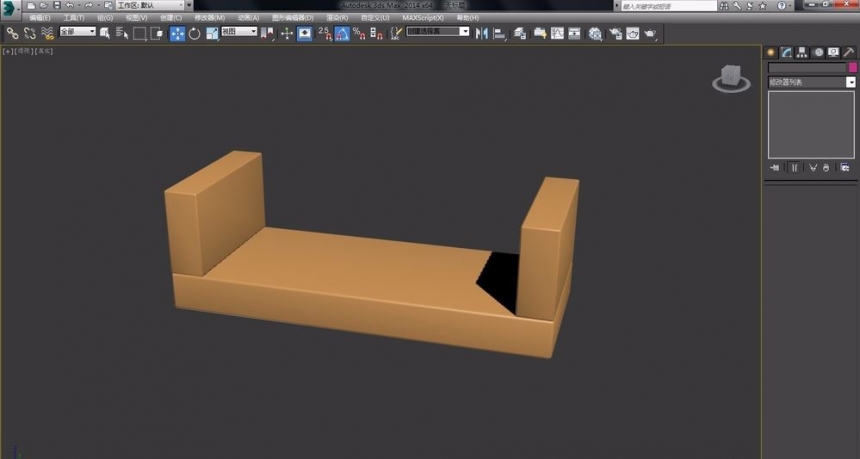Open the 工具(T) menu
This screenshot has height=459, width=860.
[x=73, y=18]
